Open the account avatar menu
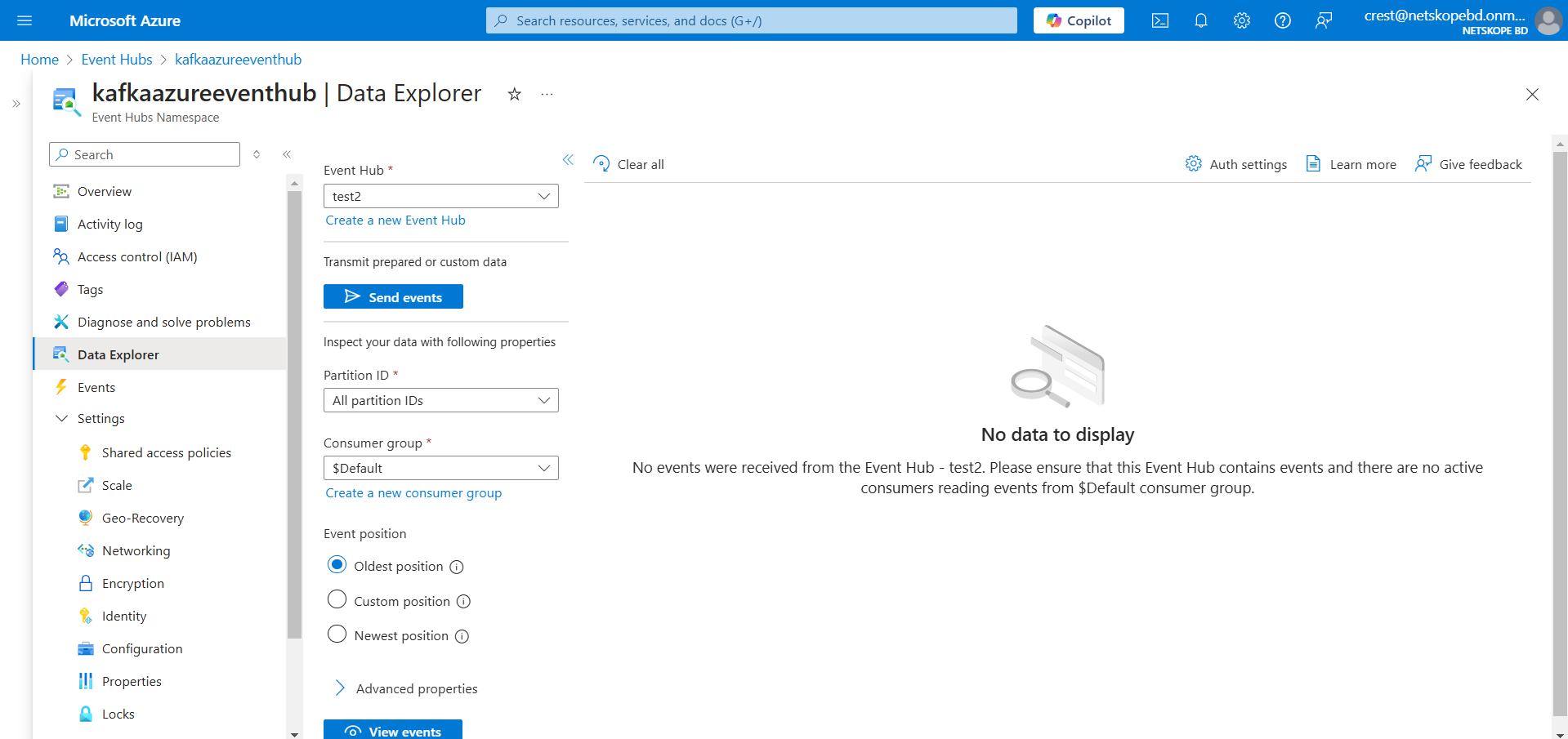The height and width of the screenshot is (739, 1568). click(x=1548, y=20)
